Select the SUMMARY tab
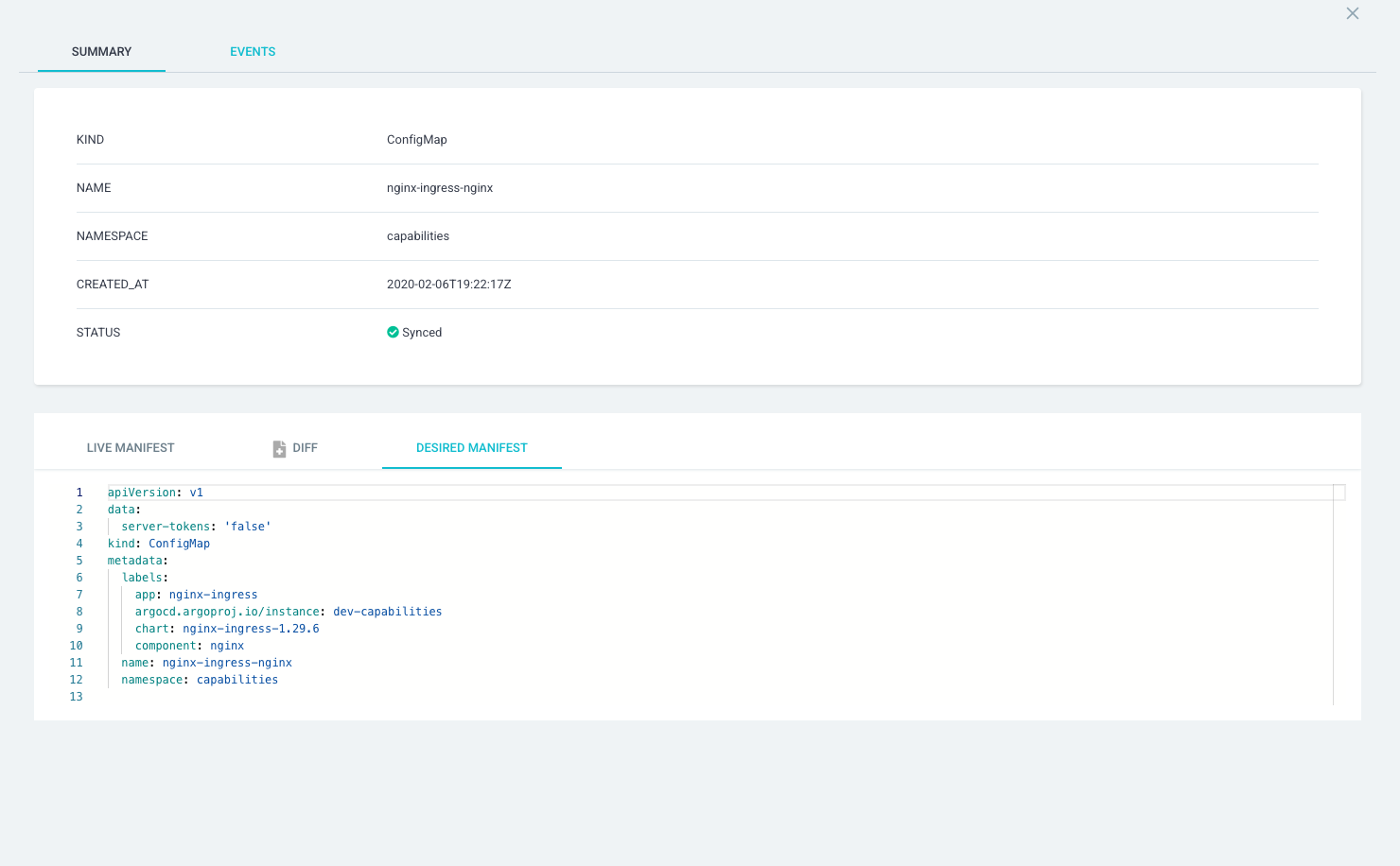 [101, 51]
